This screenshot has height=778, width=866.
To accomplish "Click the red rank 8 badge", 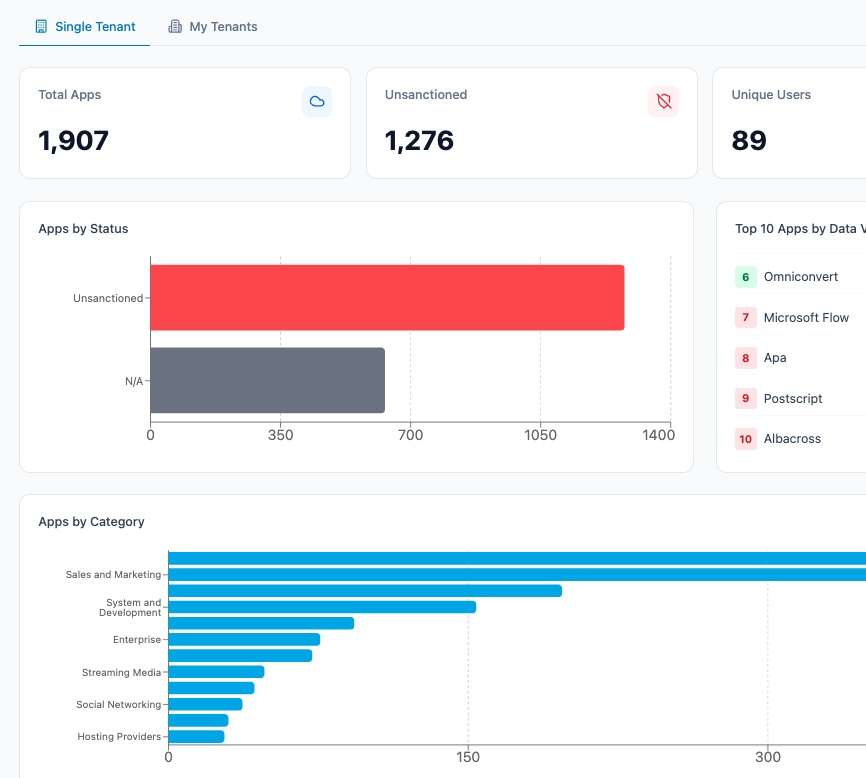I will 746,358.
